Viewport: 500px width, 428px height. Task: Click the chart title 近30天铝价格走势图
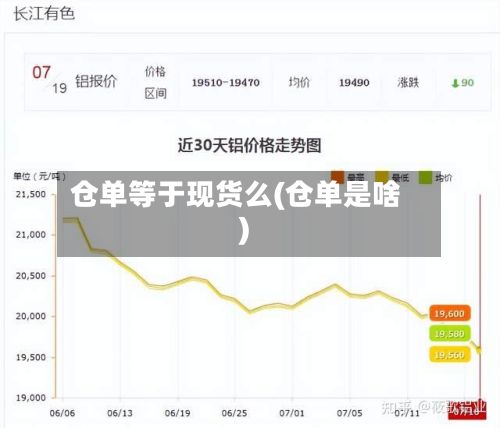249,145
